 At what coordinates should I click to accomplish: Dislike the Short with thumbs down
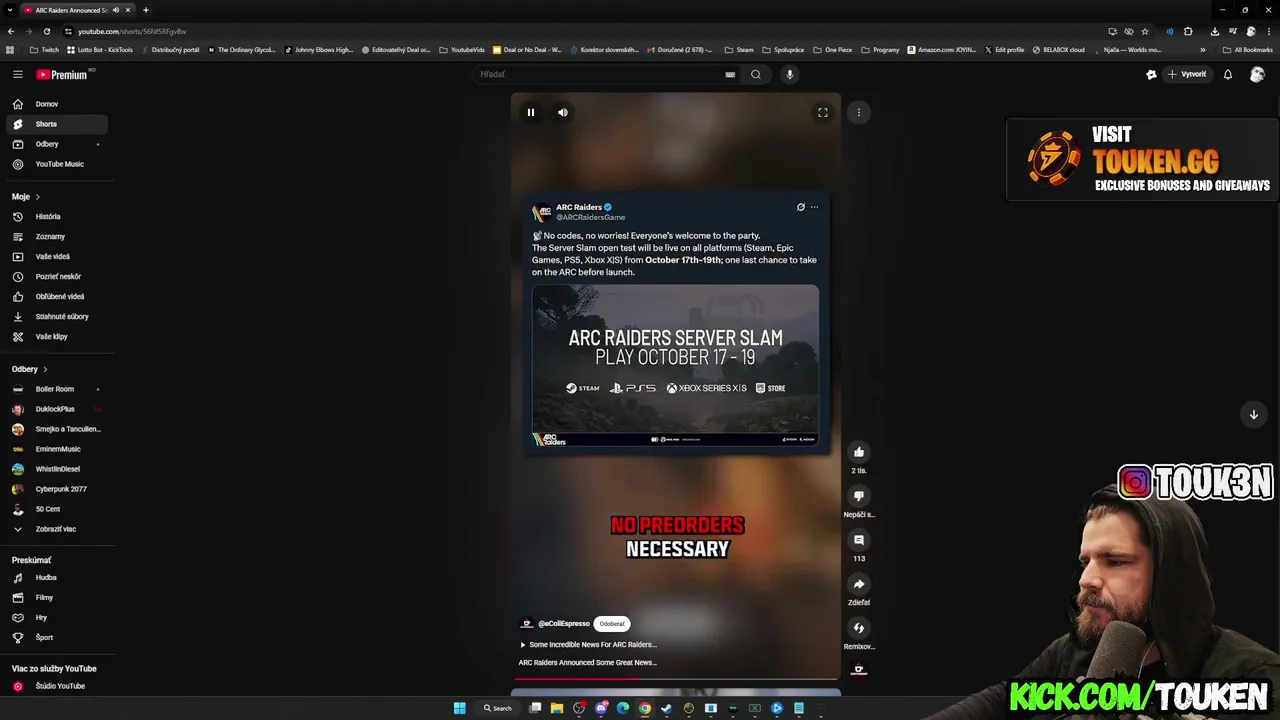[859, 496]
